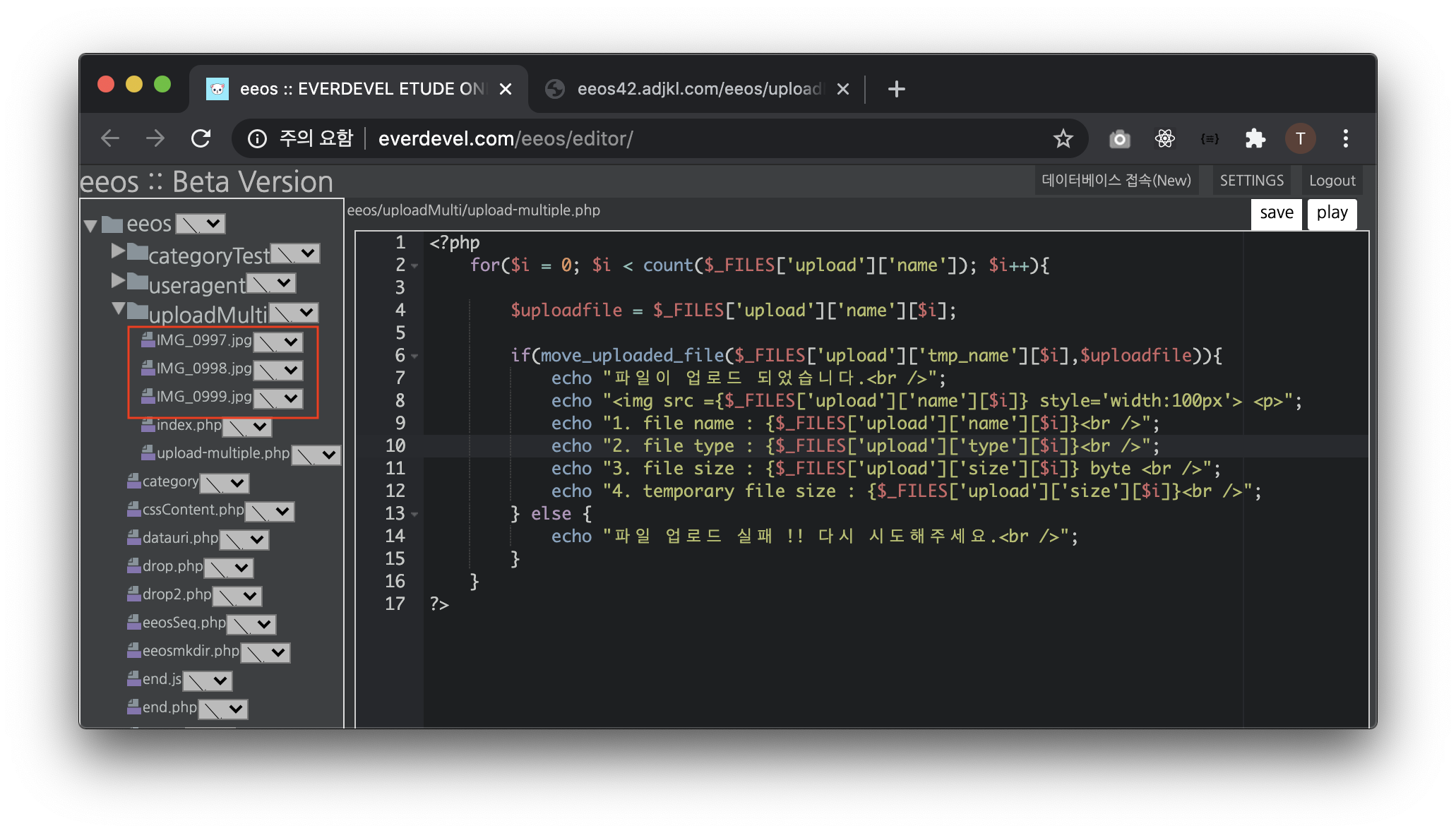Click the address bar URL
This screenshot has width=1456, height=833.
(x=506, y=138)
